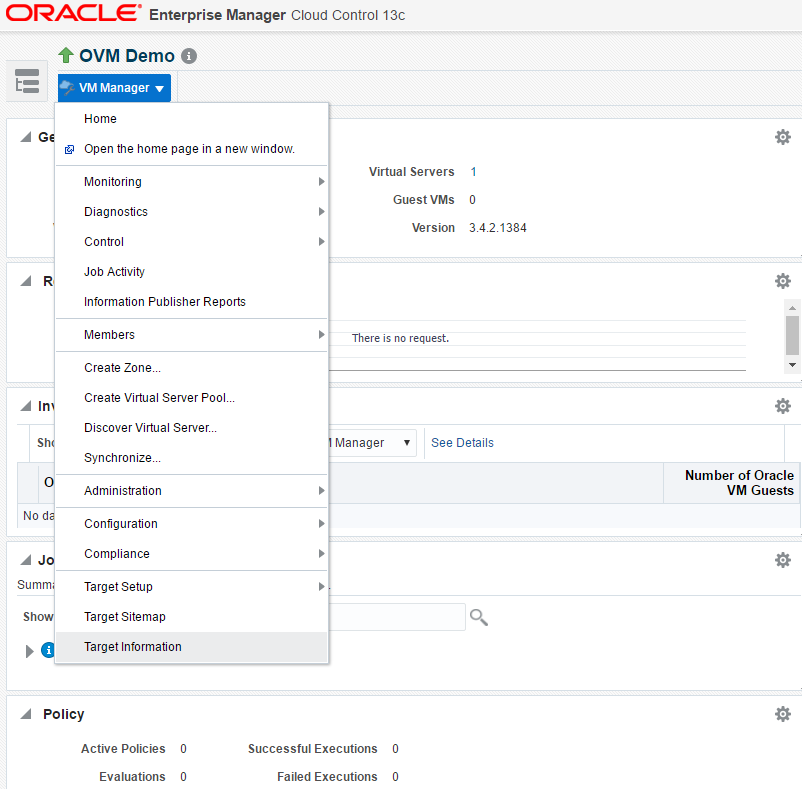Expand the Administration submenu
Viewport: 802px width, 789px height.
191,491
